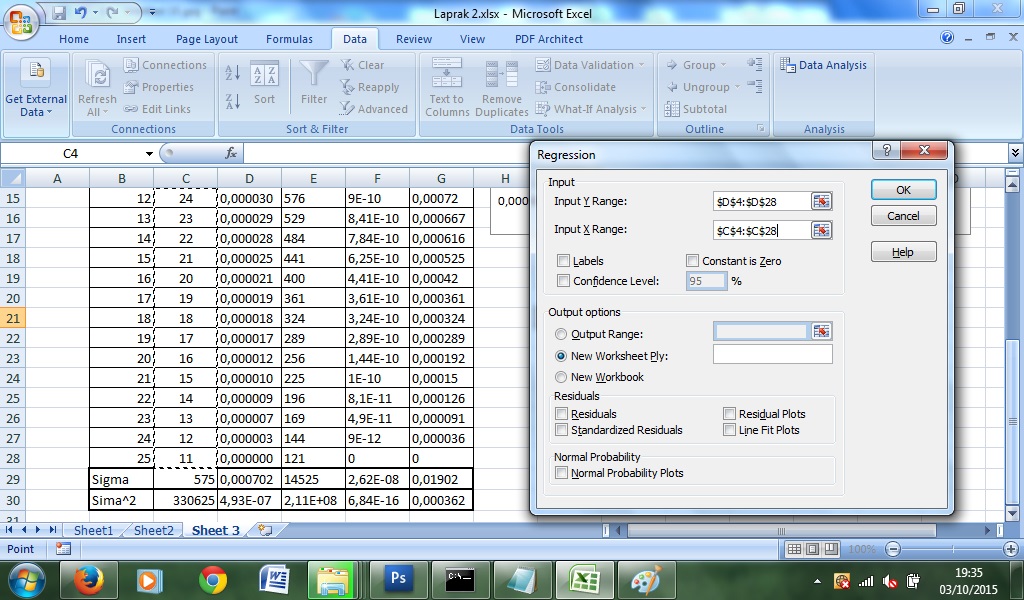Viewport: 1024px width, 600px height.
Task: Select the Text to Columns tool
Action: pyautogui.click(x=446, y=85)
